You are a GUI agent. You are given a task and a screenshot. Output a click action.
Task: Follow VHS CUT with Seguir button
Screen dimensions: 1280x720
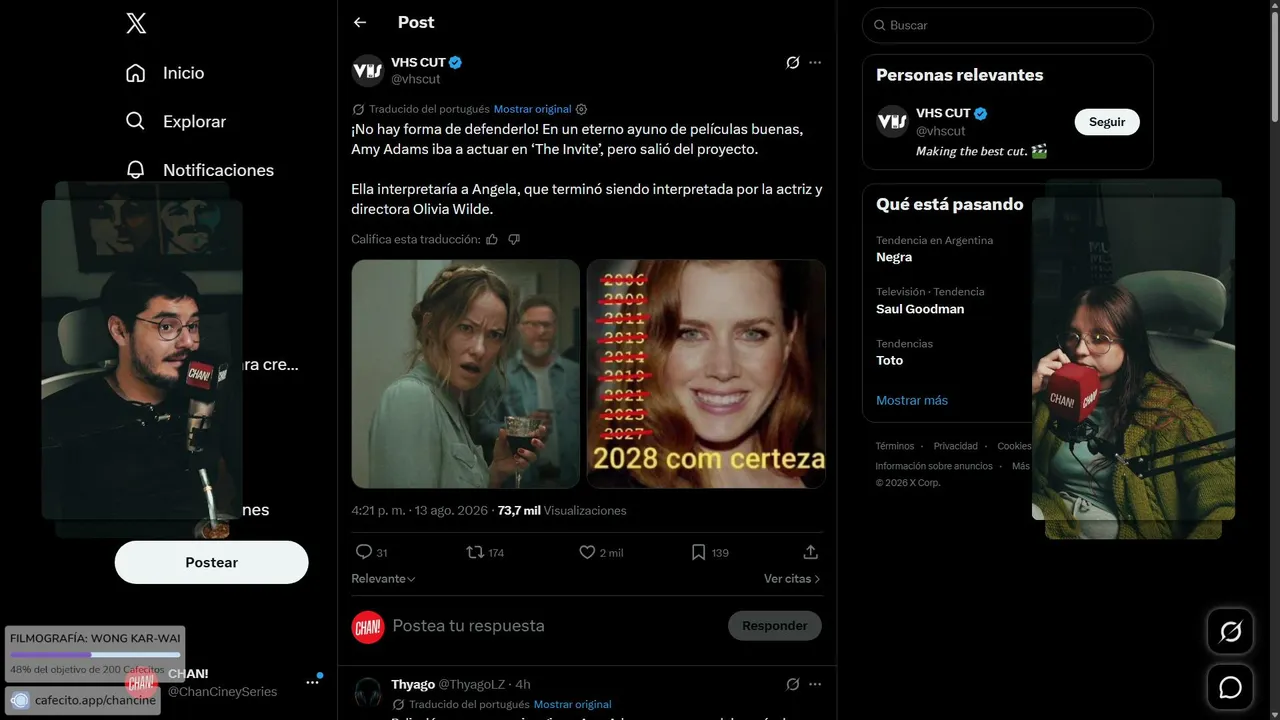pyautogui.click(x=1107, y=122)
